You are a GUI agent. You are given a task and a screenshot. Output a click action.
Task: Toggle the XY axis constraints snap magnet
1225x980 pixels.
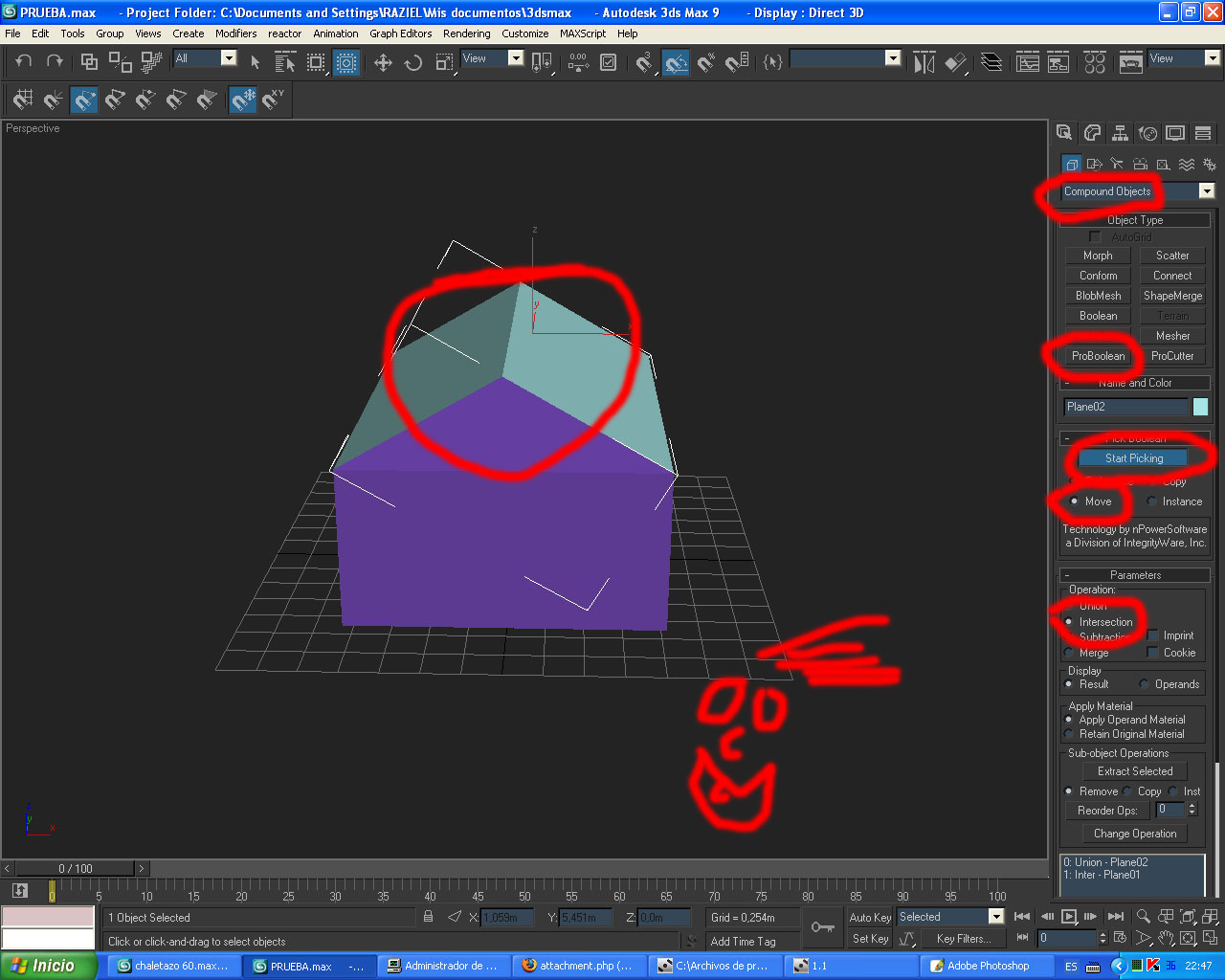coord(274,99)
